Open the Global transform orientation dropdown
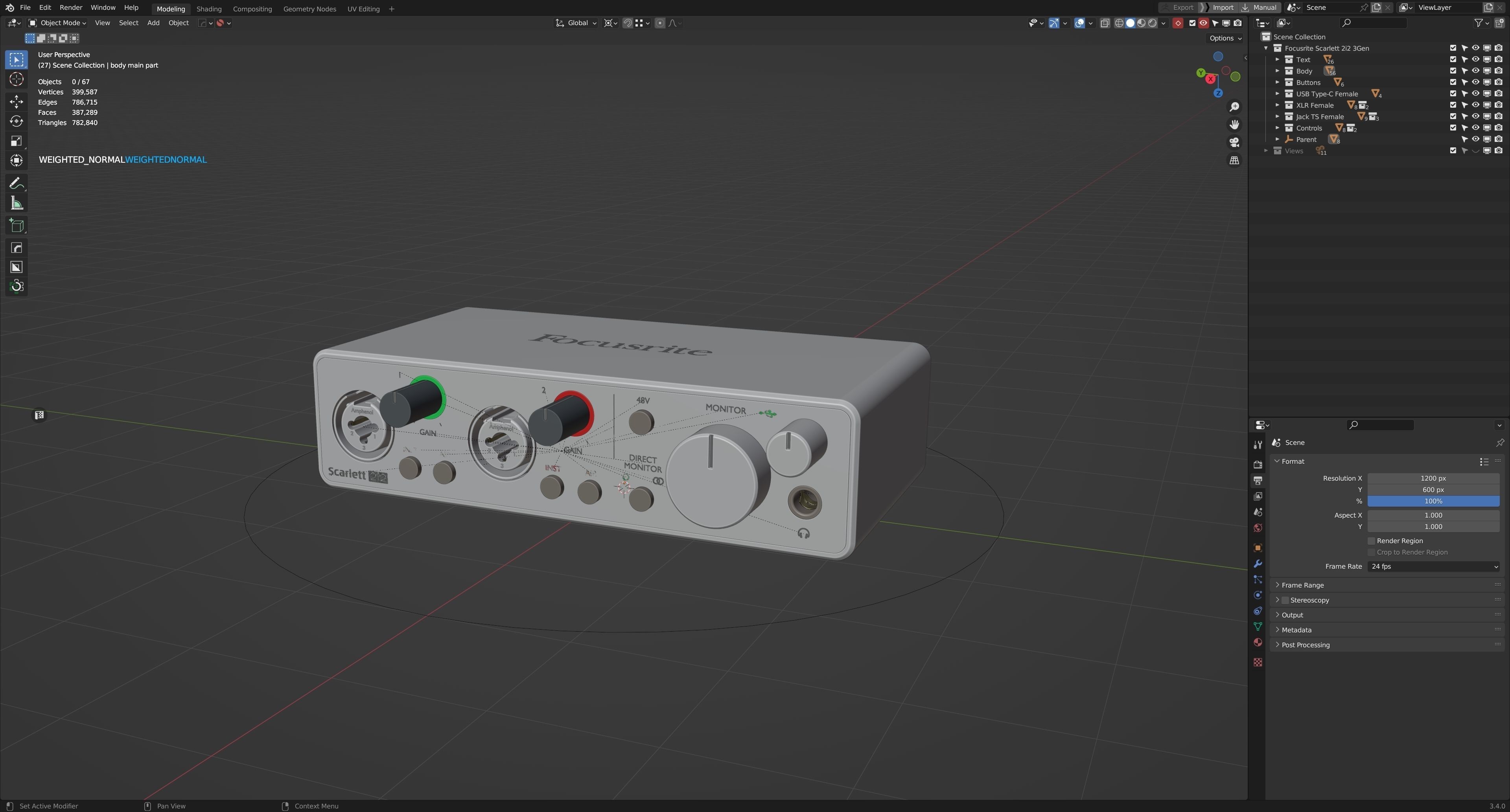1510x812 pixels. (576, 23)
